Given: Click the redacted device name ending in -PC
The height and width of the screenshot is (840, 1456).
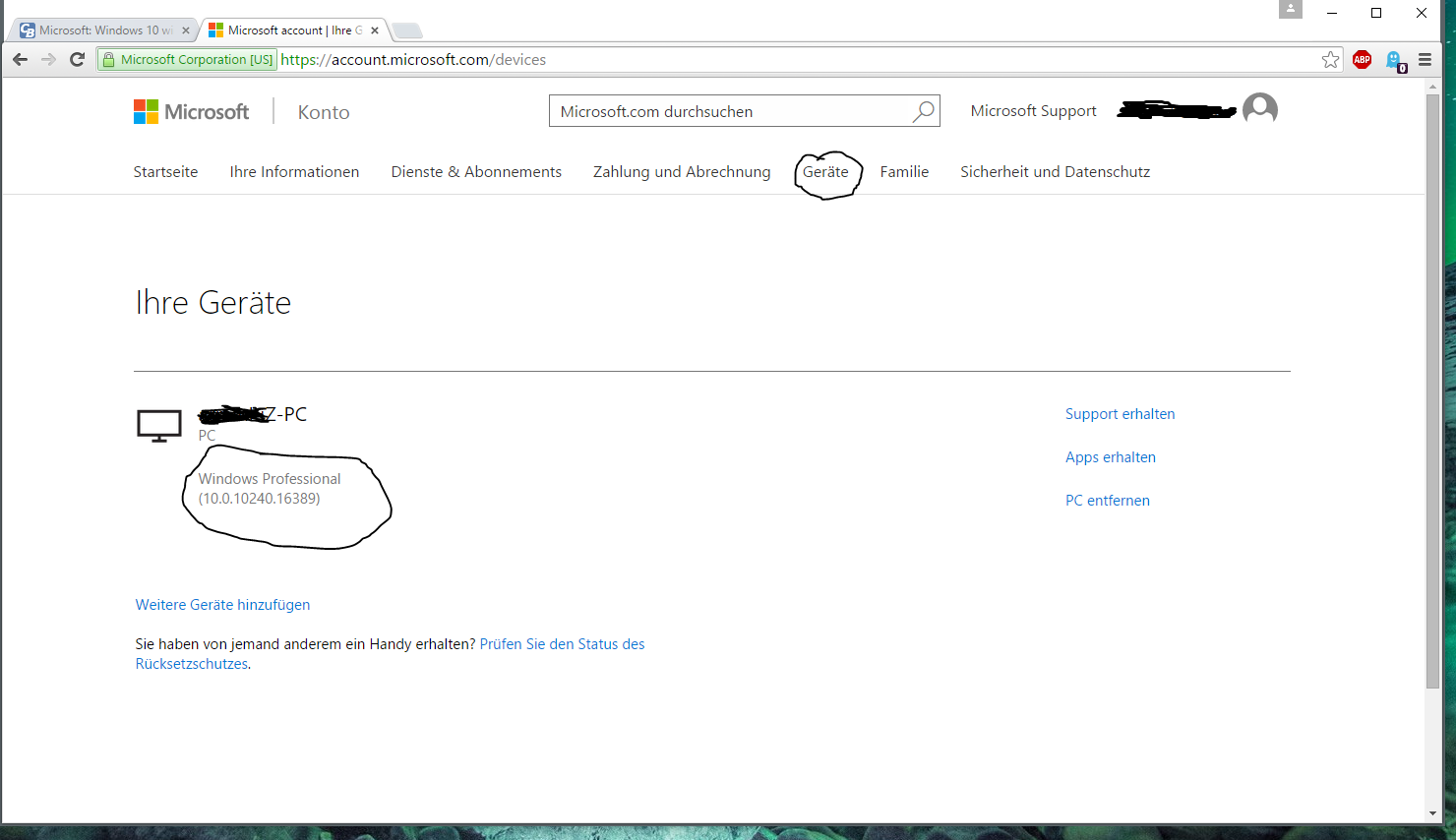Looking at the screenshot, I should click(x=253, y=414).
